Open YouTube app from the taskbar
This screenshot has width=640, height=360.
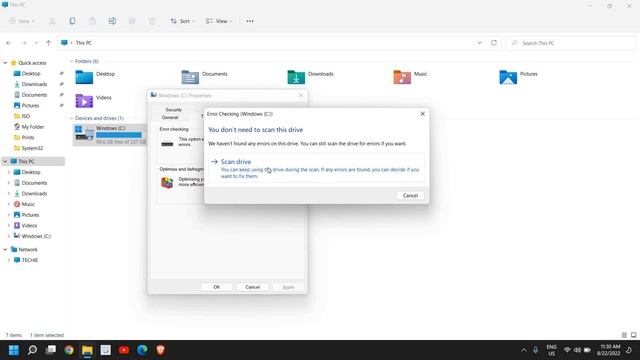(124, 350)
